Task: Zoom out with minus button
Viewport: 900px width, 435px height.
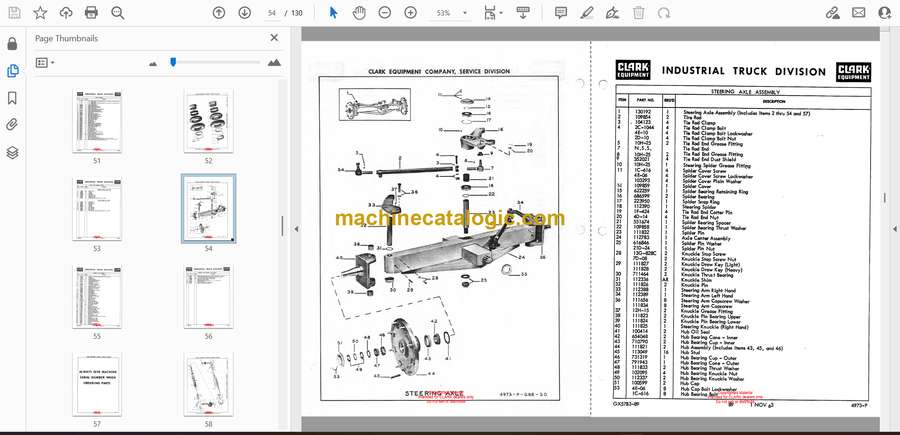Action: (385, 13)
